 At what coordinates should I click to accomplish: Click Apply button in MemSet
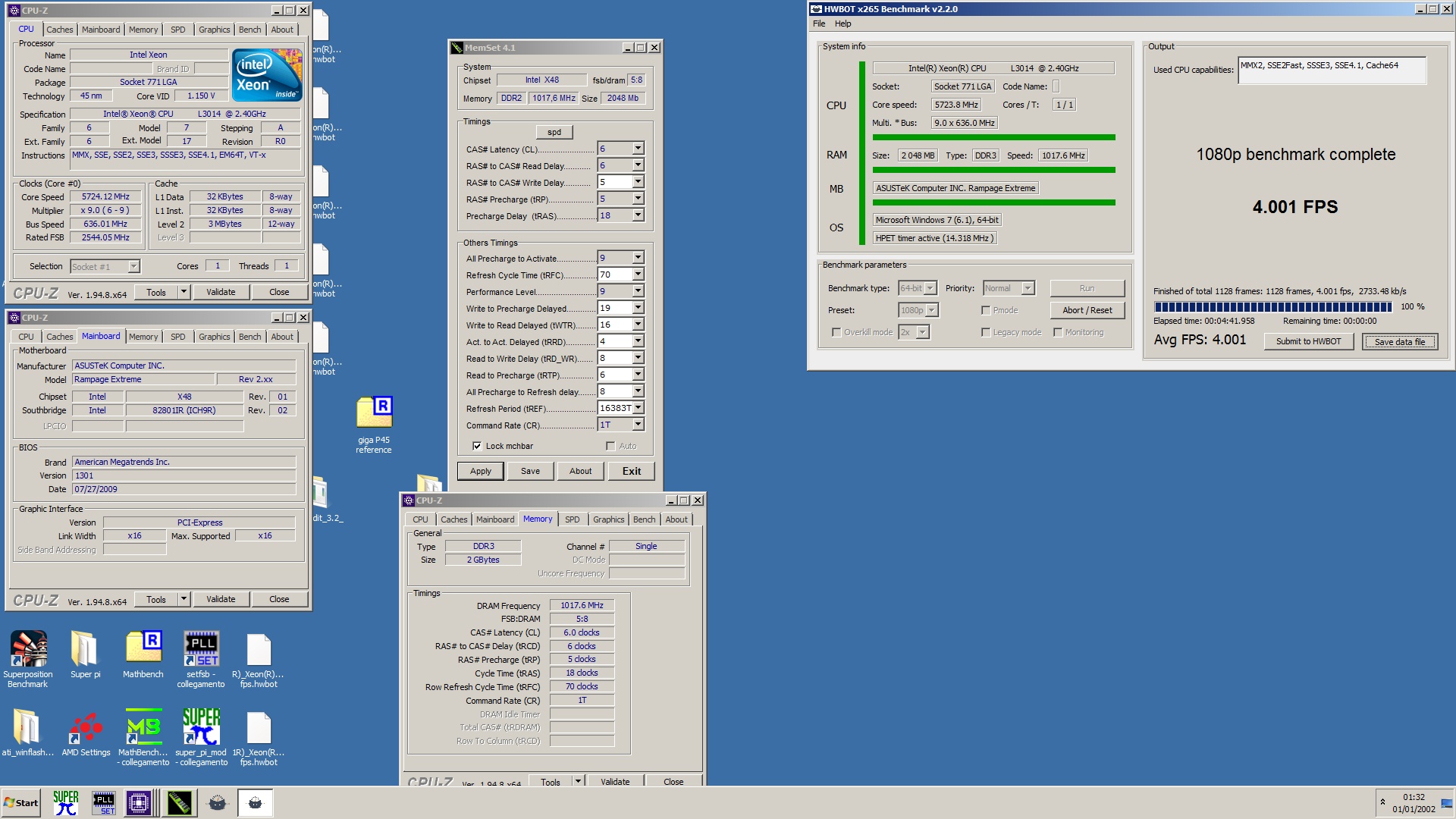tap(481, 471)
